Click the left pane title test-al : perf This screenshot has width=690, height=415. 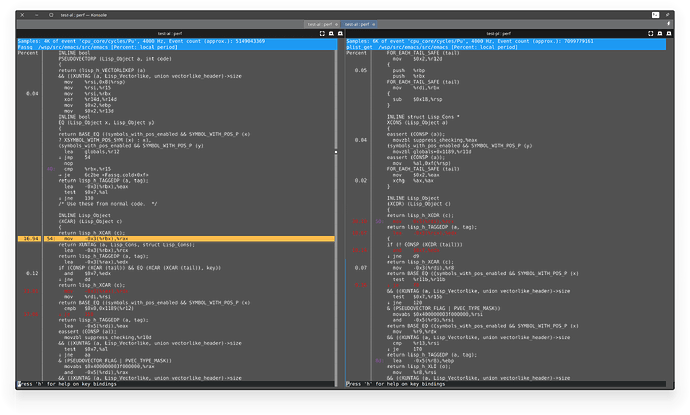pyautogui.click(x=170, y=33)
